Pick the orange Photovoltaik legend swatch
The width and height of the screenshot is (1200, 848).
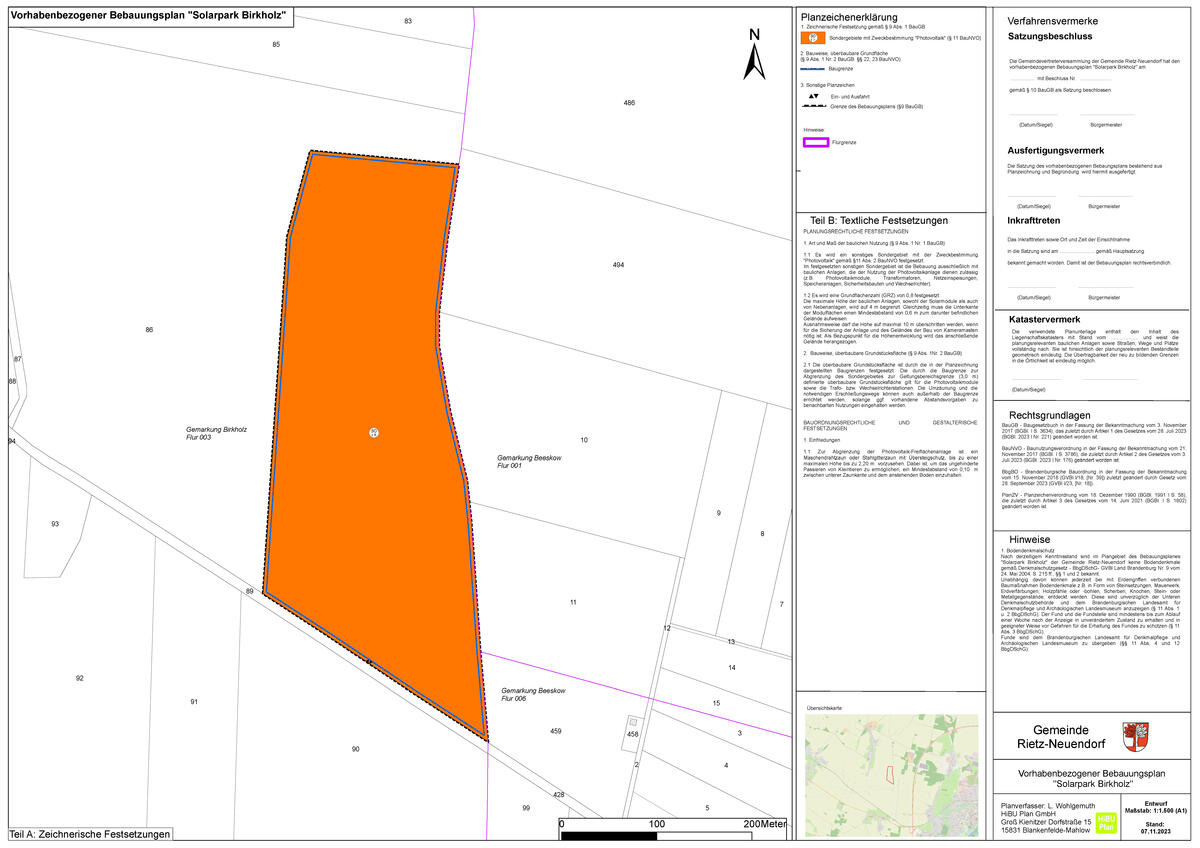pos(813,36)
